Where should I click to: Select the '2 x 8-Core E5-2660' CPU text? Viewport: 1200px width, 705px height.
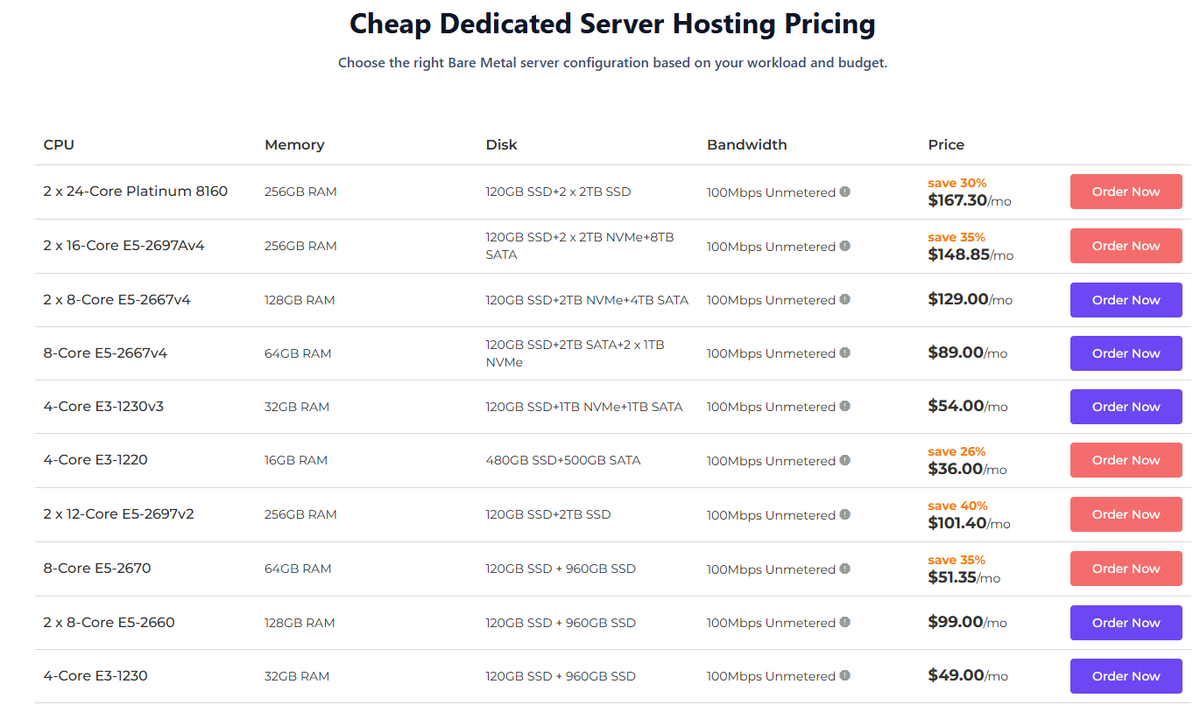(109, 622)
